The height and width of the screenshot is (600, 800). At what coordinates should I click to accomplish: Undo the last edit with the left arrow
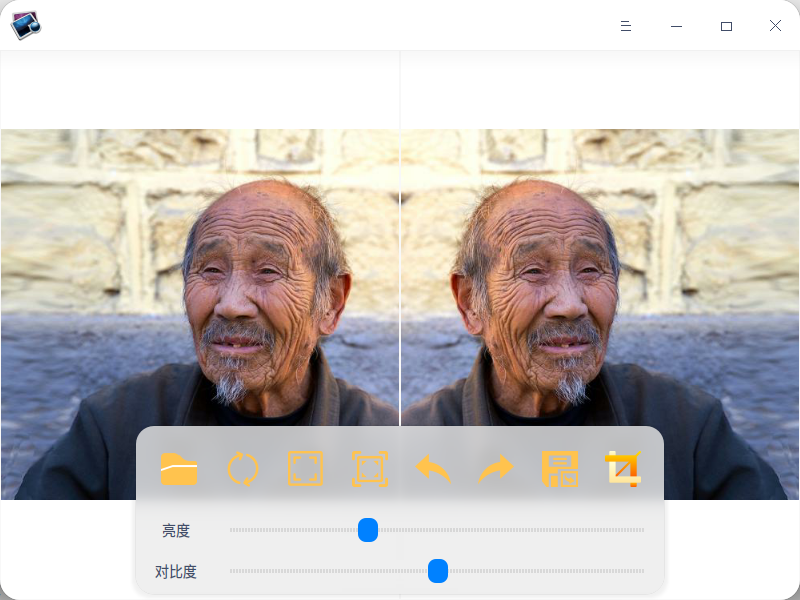(x=433, y=469)
